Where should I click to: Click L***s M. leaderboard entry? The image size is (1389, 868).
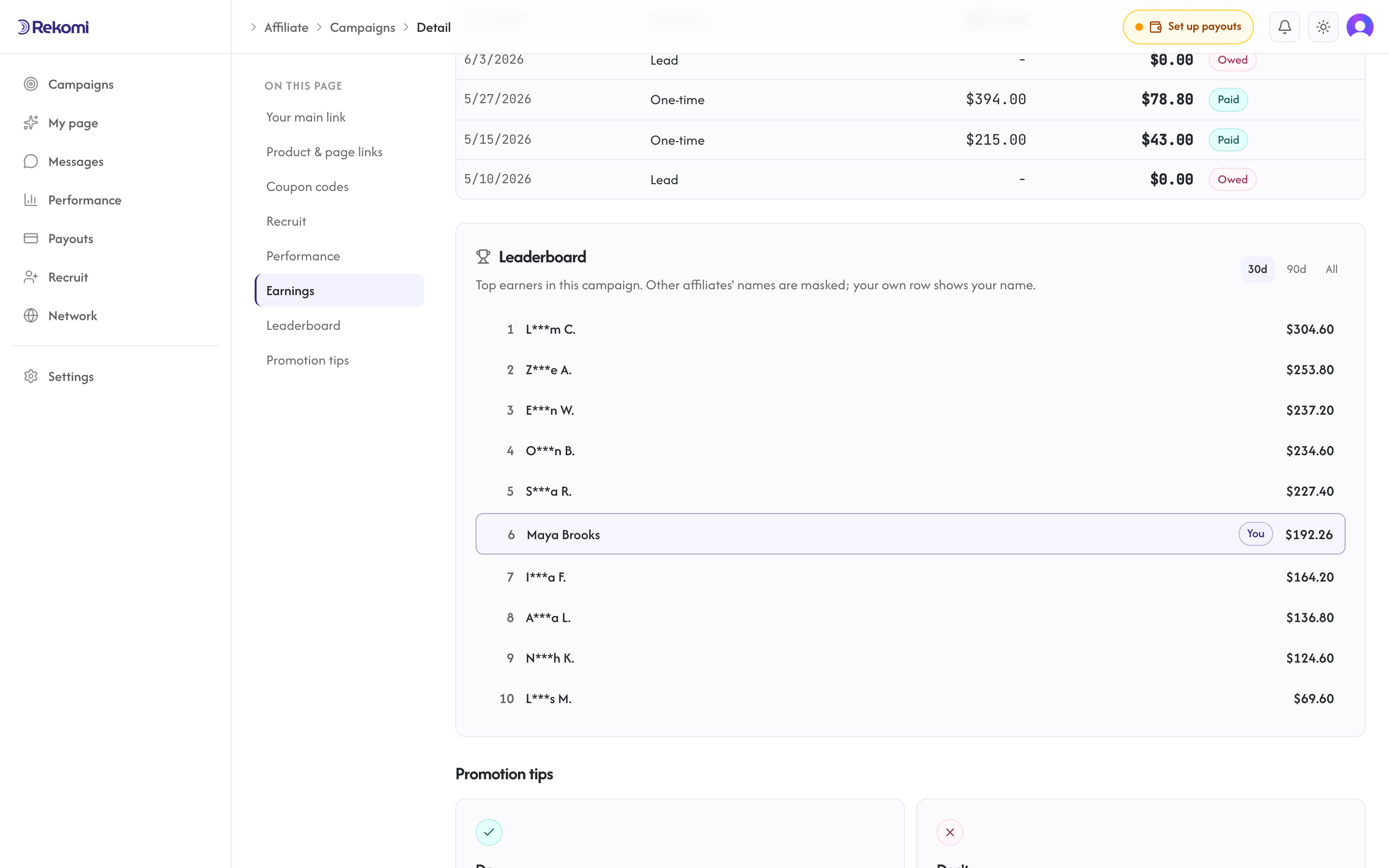click(x=910, y=699)
